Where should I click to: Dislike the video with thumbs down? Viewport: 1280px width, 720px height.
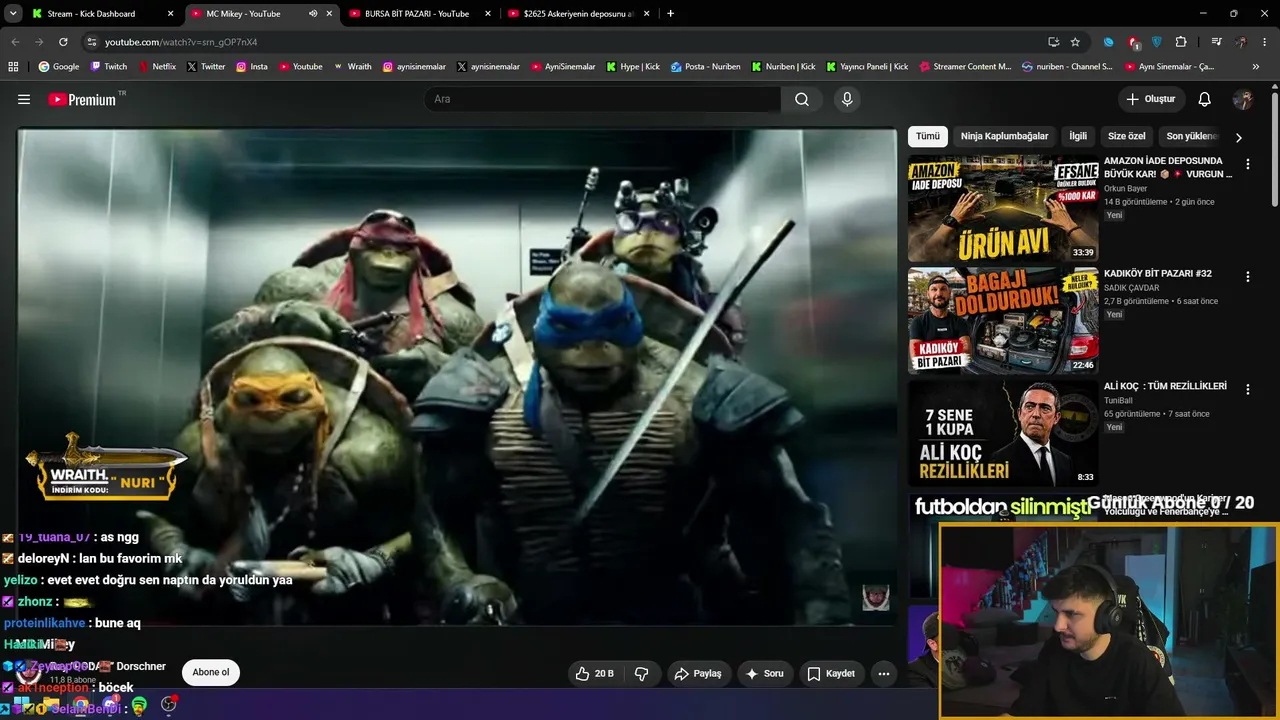[642, 673]
